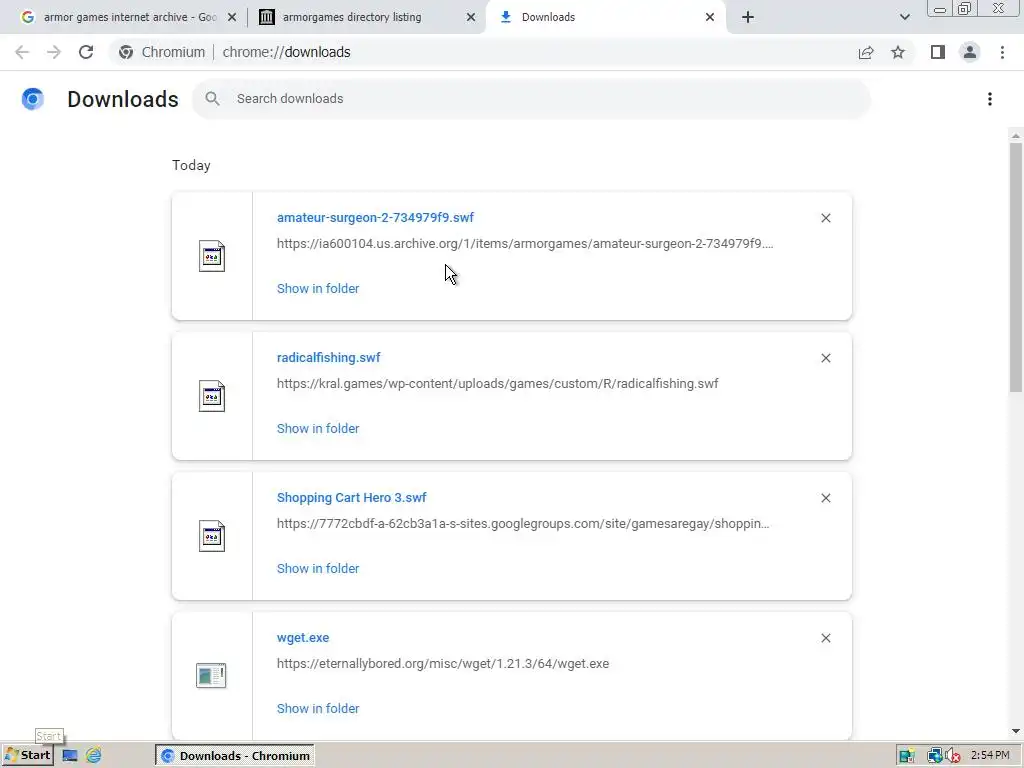Click the muted volume tray icon
Image resolution: width=1024 pixels, height=768 pixels.
point(952,756)
